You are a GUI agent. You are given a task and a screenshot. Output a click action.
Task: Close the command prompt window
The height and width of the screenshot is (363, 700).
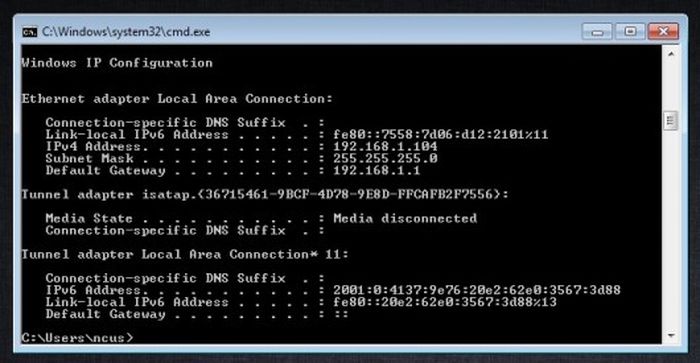tap(663, 32)
